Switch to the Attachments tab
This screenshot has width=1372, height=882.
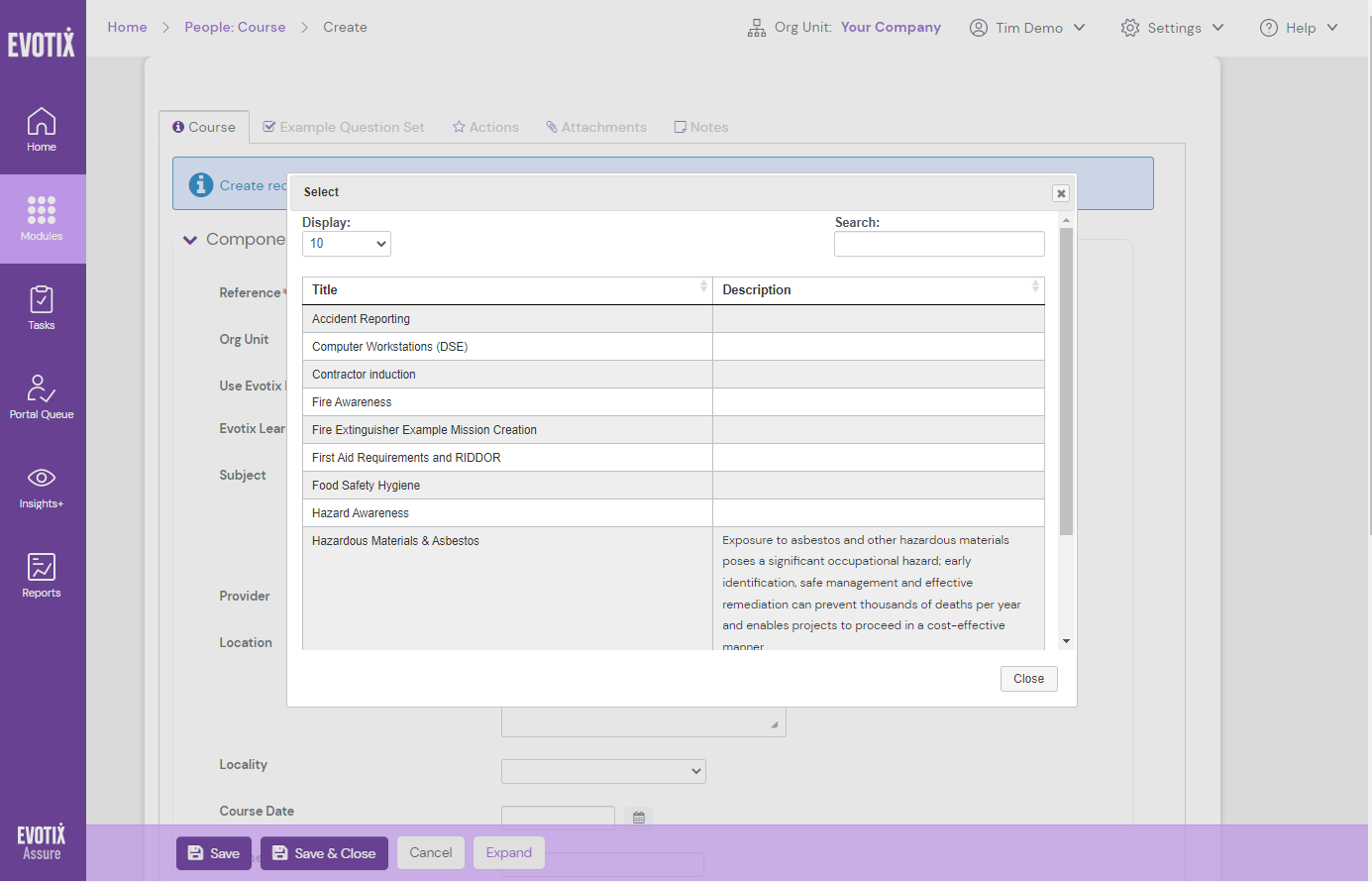point(595,127)
